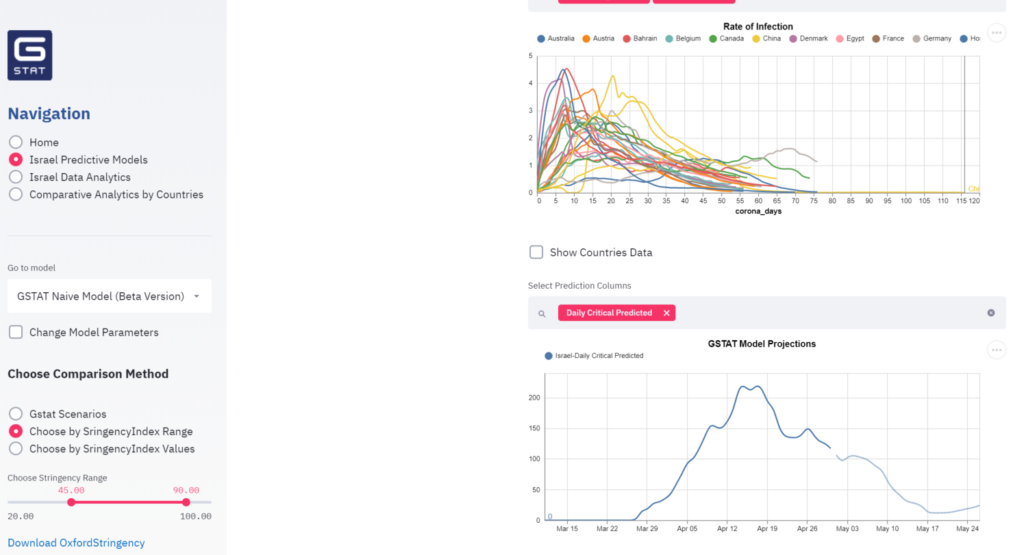Click the Navigation heading in the sidebar

pyautogui.click(x=49, y=114)
